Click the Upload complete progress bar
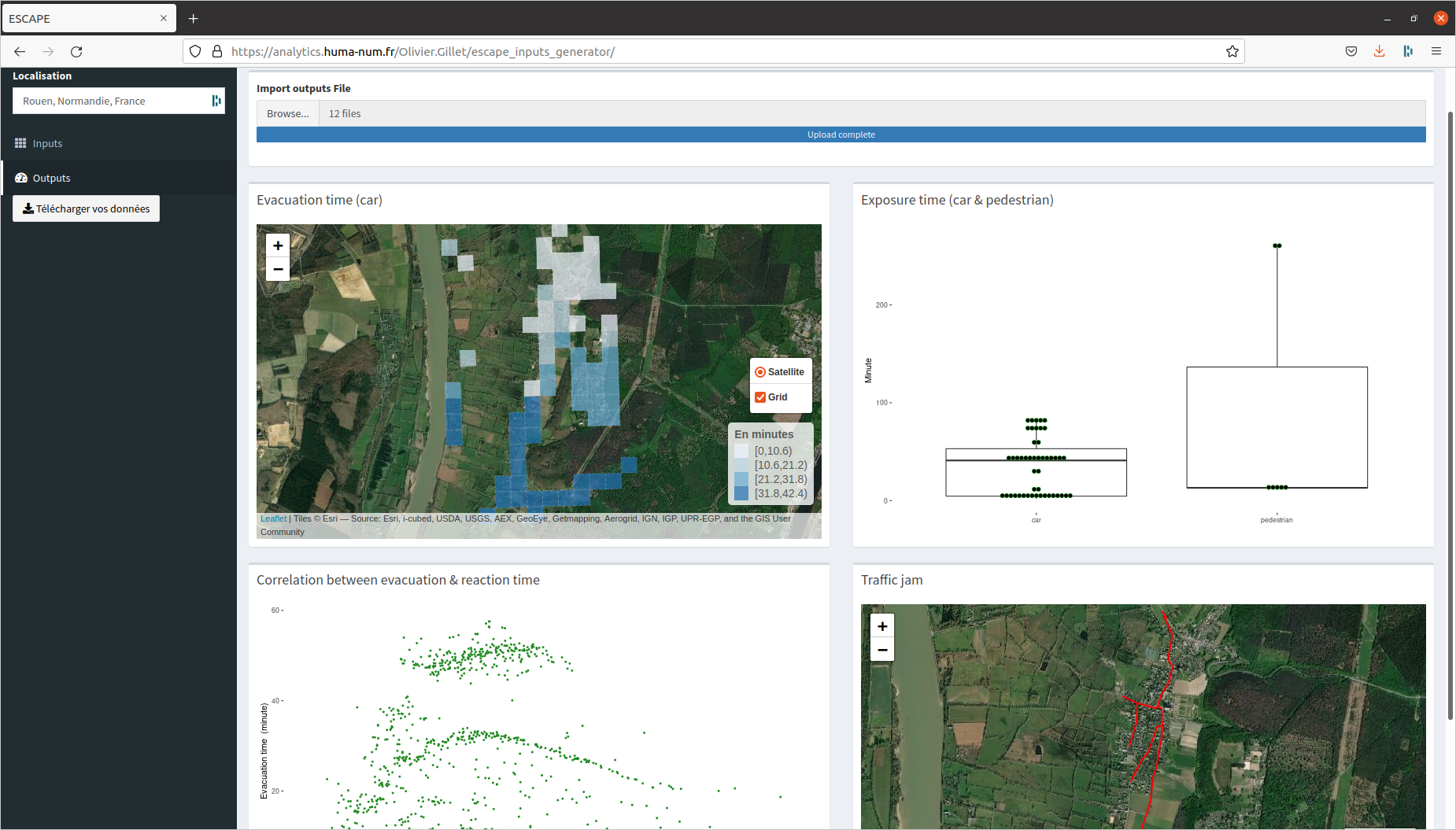The width and height of the screenshot is (1456, 830). pos(841,135)
